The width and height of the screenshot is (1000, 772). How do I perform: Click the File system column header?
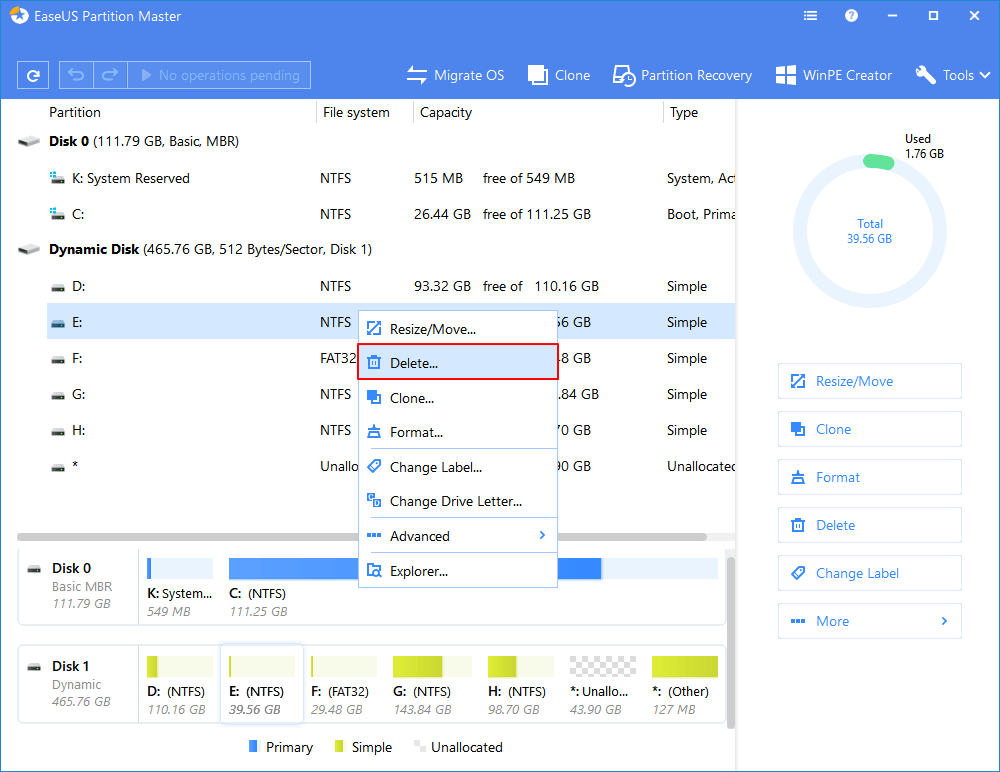pyautogui.click(x=356, y=112)
